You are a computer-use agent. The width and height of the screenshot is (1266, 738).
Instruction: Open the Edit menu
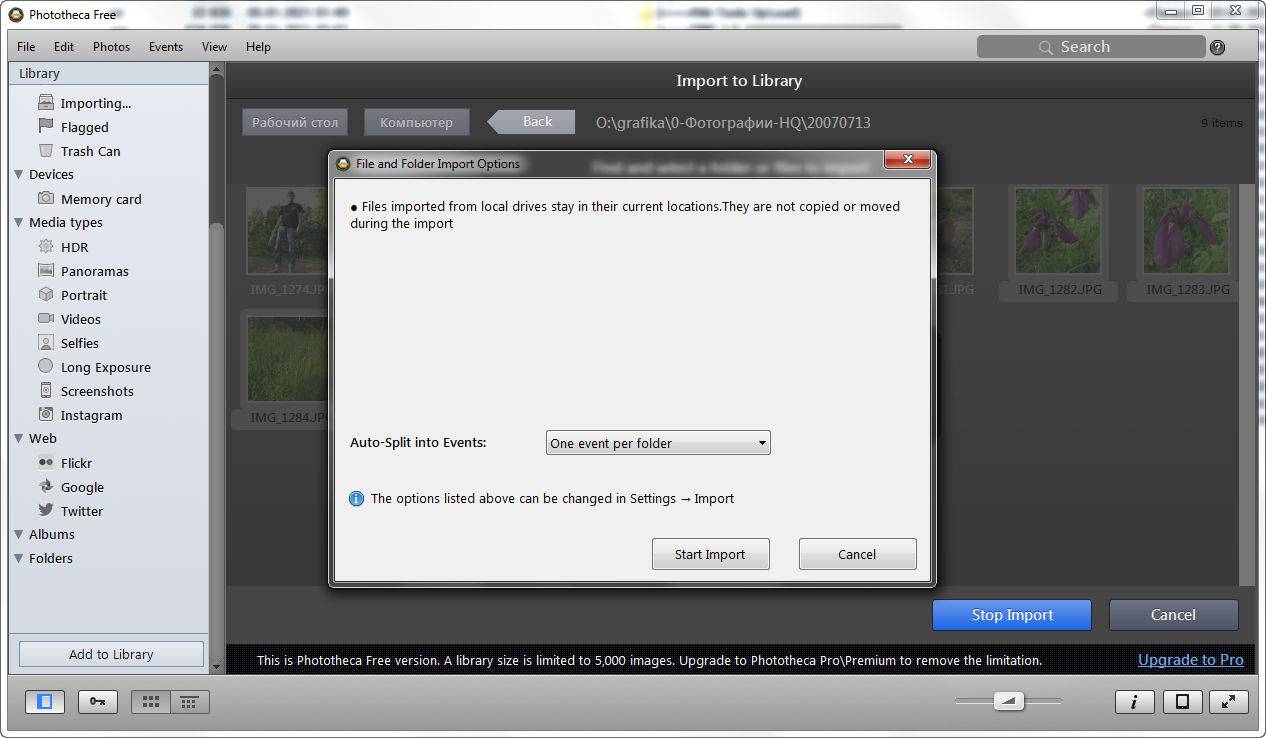pyautogui.click(x=64, y=47)
